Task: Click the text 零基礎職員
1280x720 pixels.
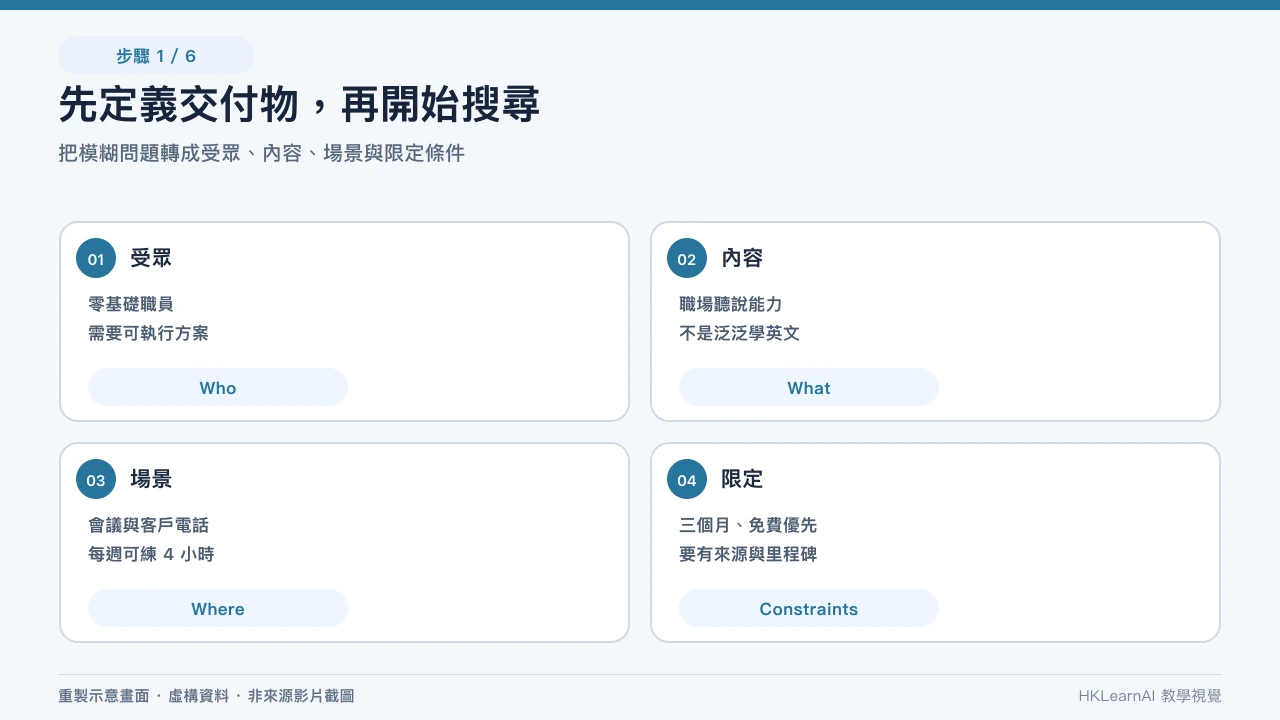Action: 131,304
